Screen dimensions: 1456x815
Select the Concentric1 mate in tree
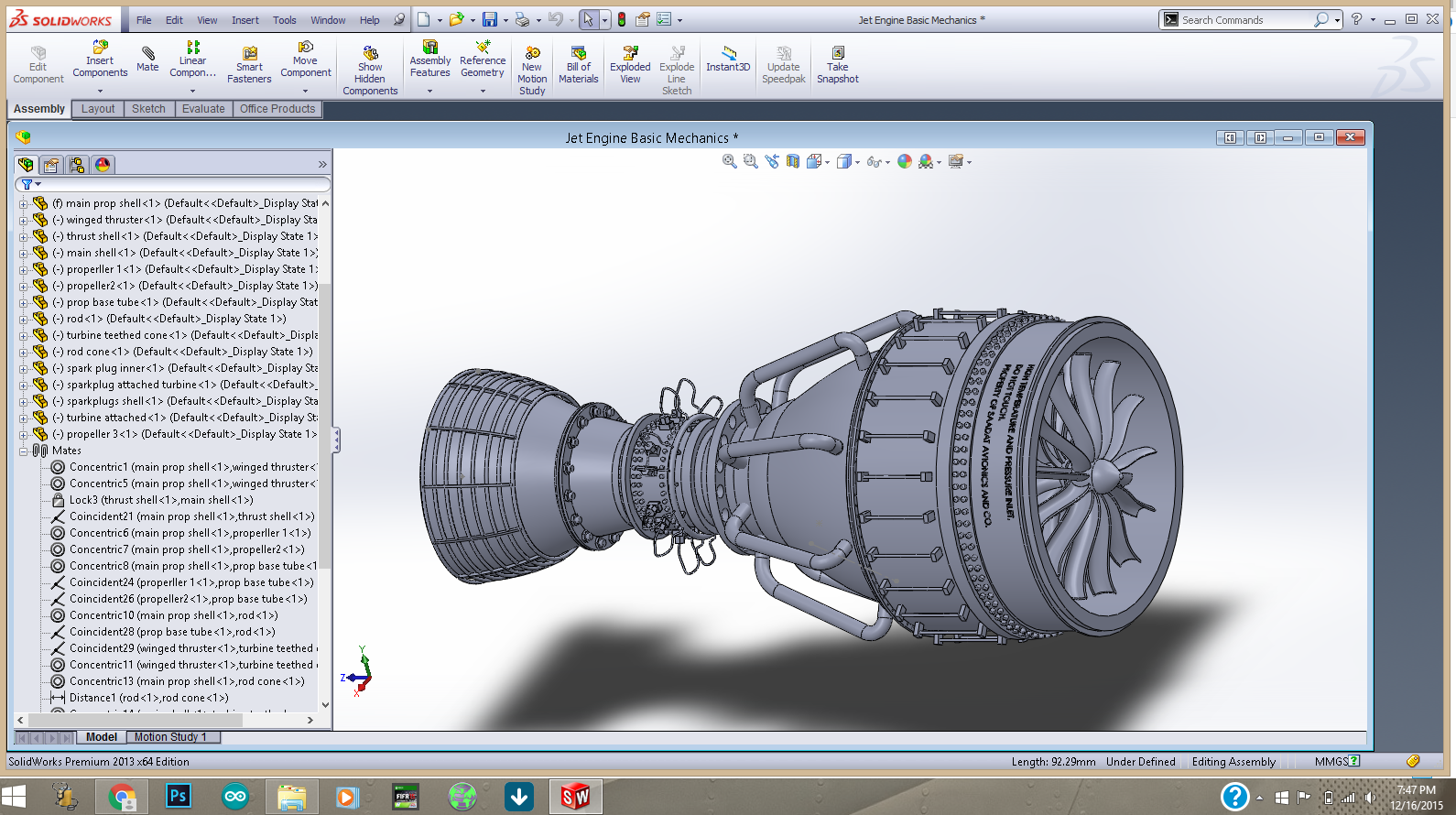(99, 467)
